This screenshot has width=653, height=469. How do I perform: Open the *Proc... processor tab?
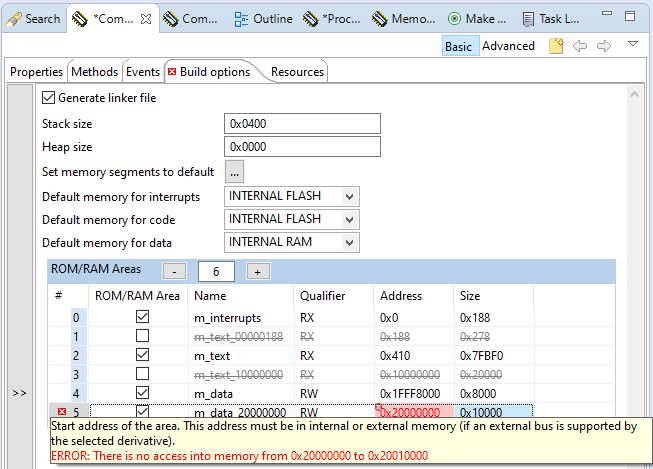(332, 19)
